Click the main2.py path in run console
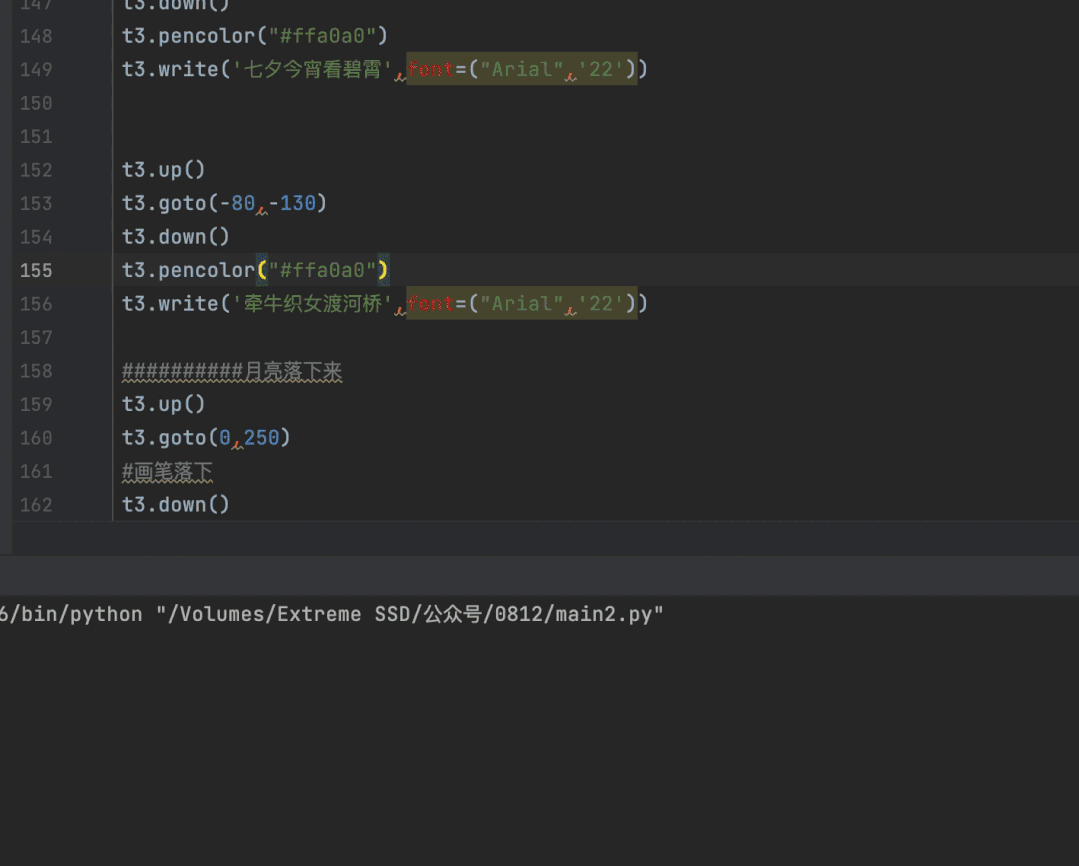1079x866 pixels. tap(409, 614)
